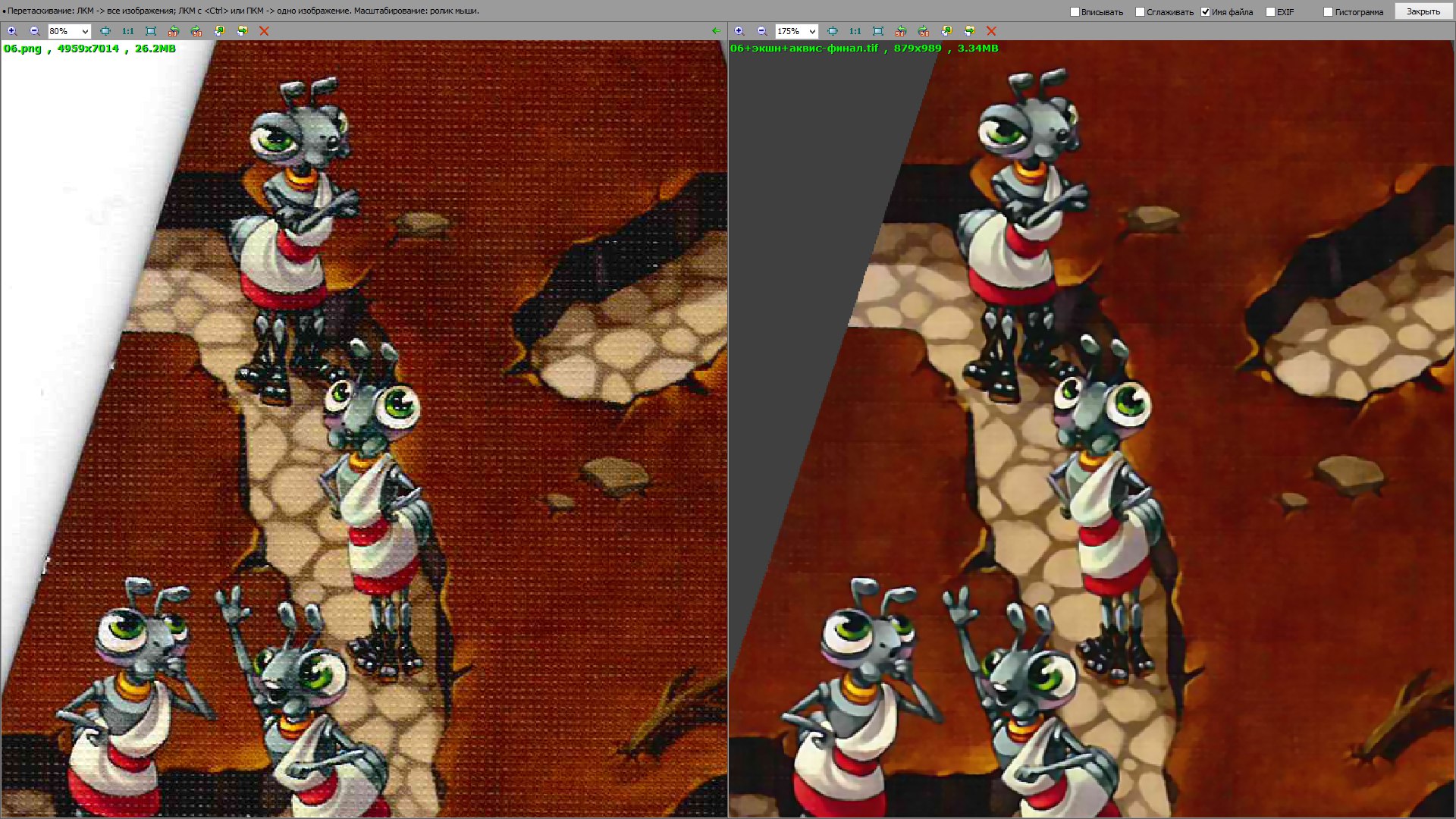
Task: Remove the image with the right pane's red X
Action: point(991,31)
